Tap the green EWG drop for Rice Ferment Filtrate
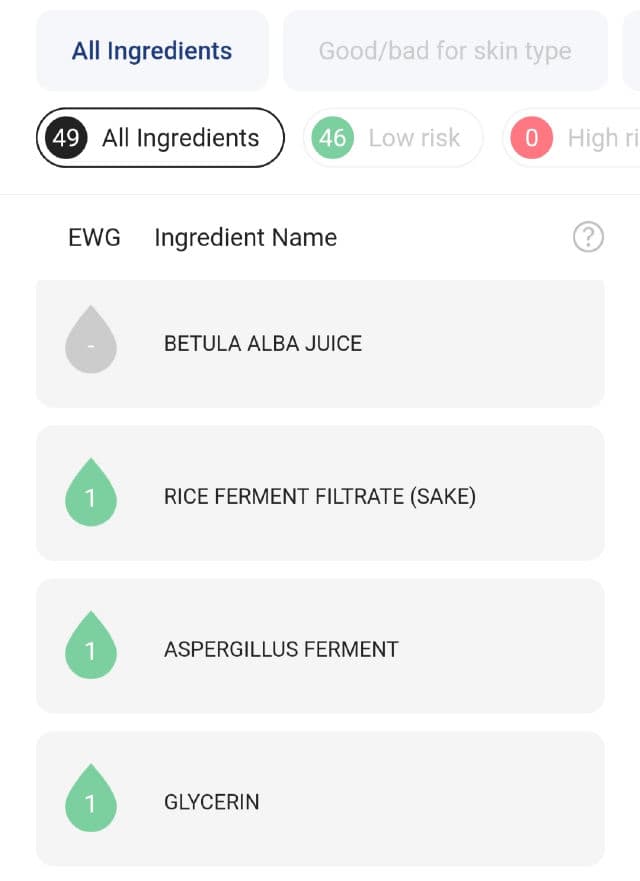640x881 pixels. click(x=91, y=494)
